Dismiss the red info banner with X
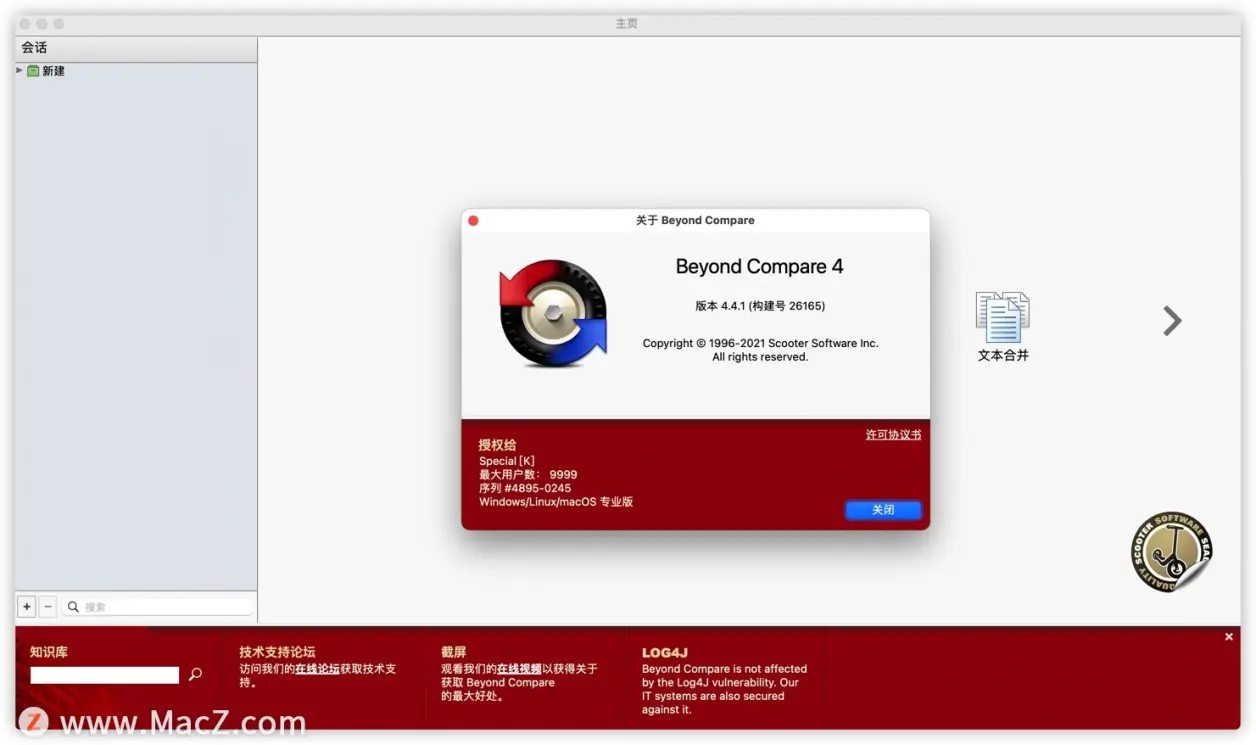Screen dimensions: 1256x745 (x=1229, y=637)
